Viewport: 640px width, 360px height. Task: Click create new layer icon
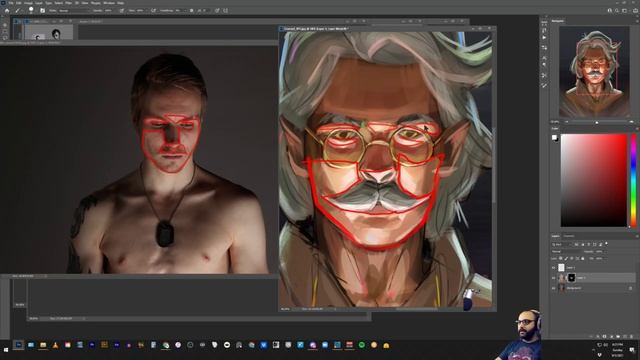pos(625,337)
